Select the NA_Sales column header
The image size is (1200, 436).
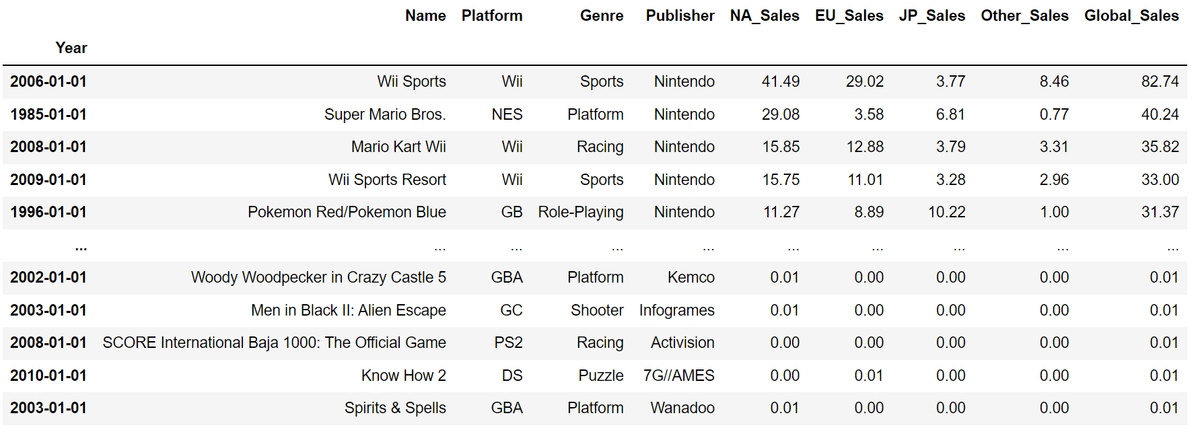tap(764, 16)
